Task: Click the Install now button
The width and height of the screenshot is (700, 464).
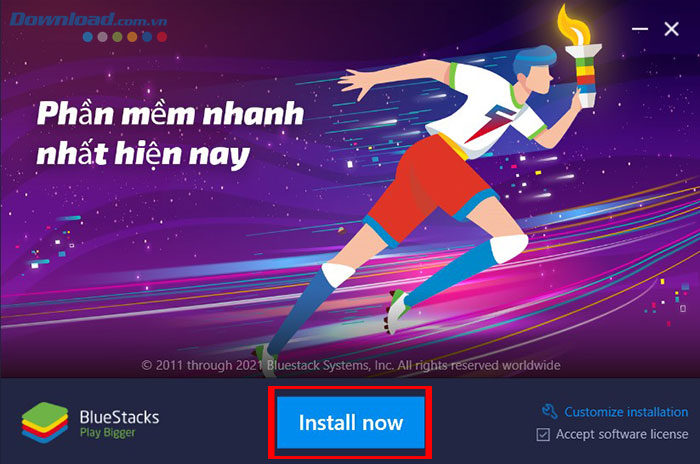Action: click(350, 422)
